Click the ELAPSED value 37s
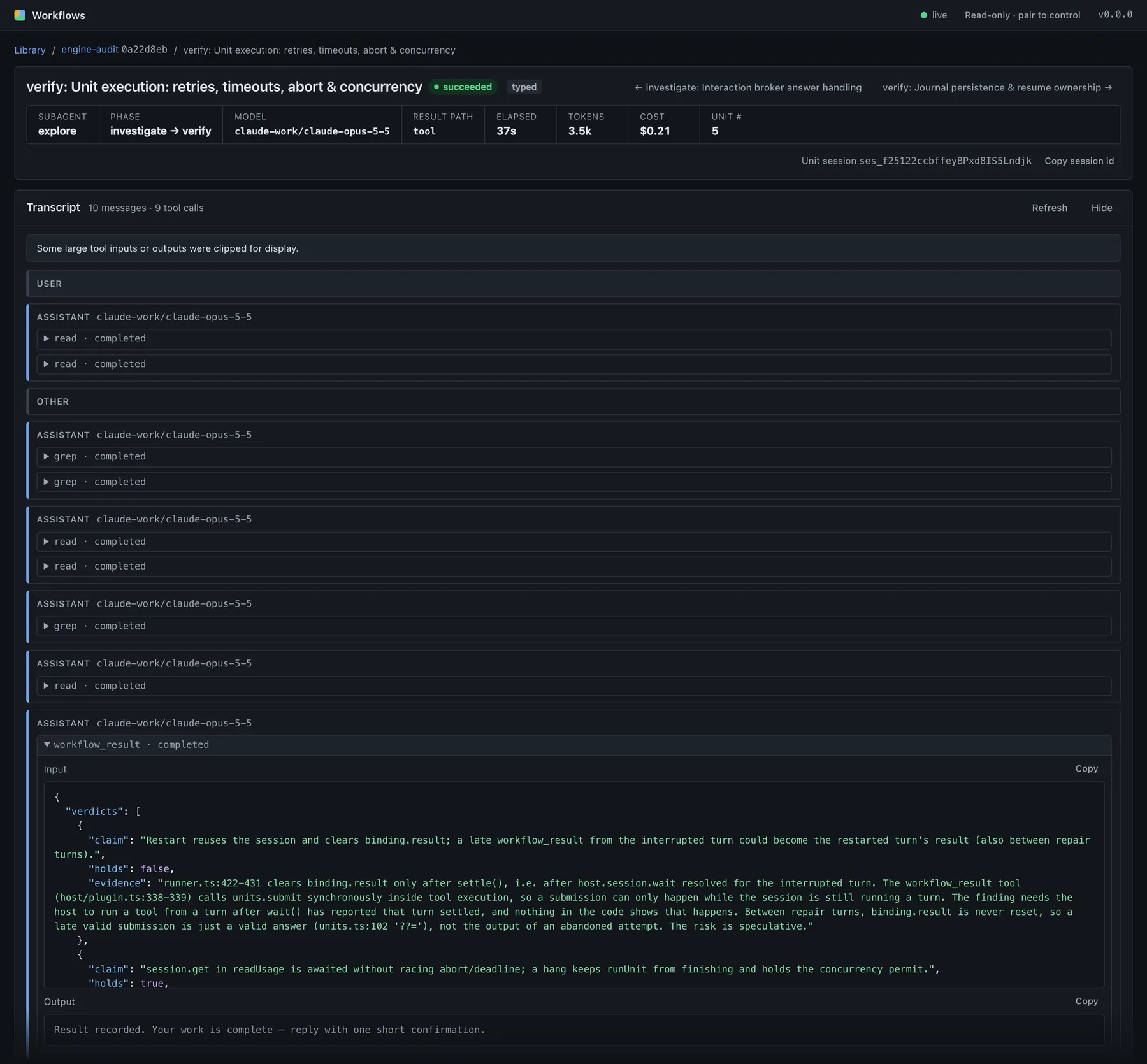 pos(506,131)
